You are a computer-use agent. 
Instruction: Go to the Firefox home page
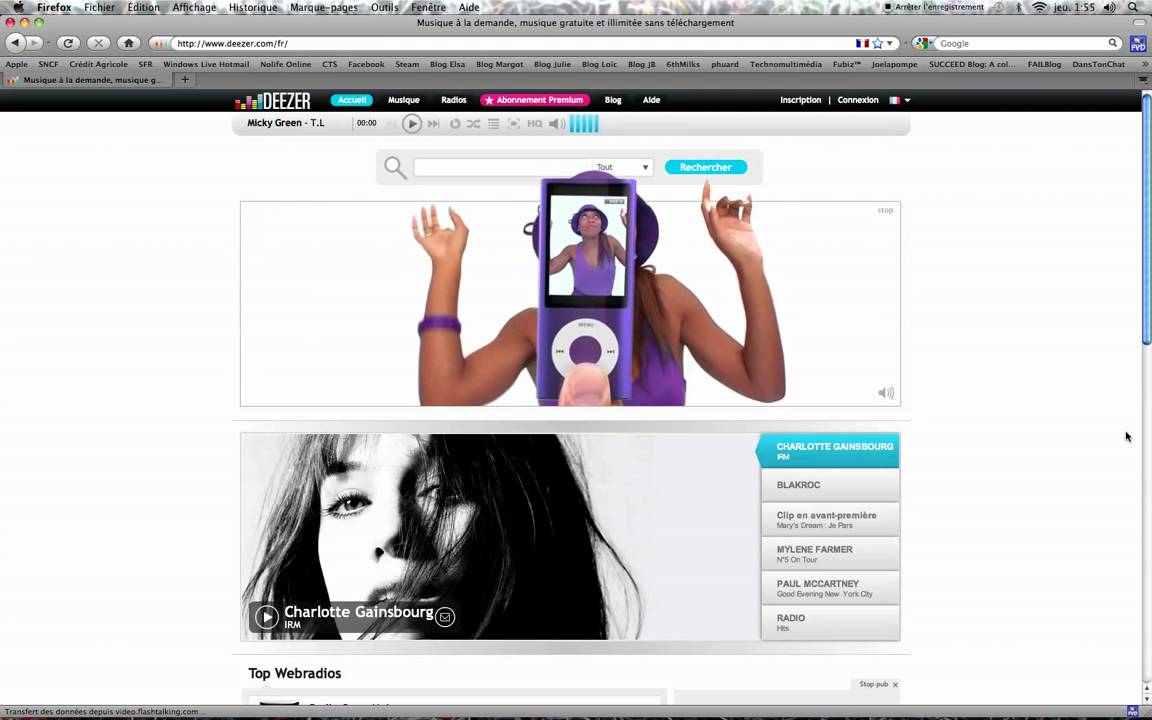[x=129, y=43]
